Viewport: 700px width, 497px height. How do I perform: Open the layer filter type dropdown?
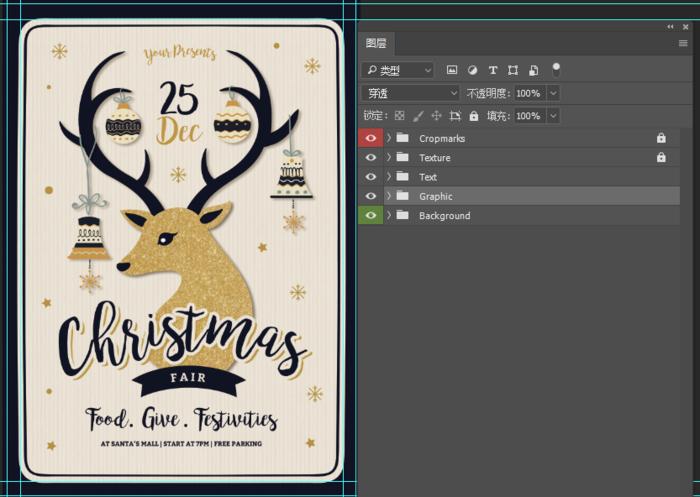click(397, 70)
